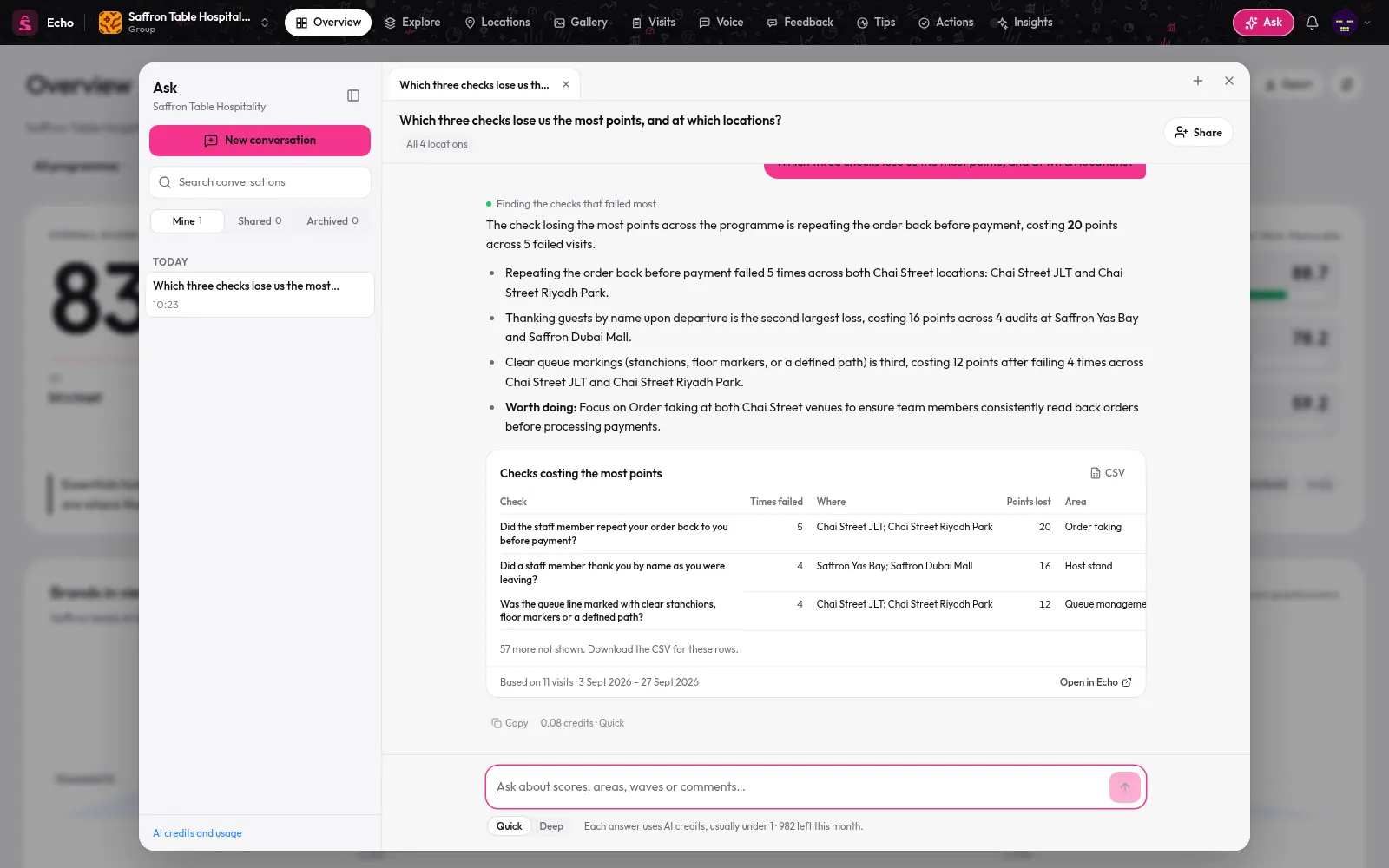Select the Archived conversations filter

point(332,221)
